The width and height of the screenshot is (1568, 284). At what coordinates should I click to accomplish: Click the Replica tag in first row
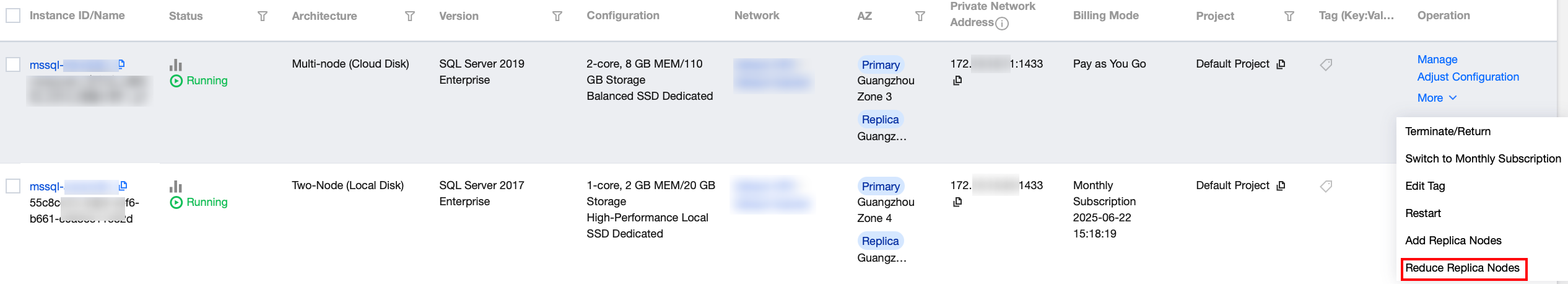(x=880, y=120)
